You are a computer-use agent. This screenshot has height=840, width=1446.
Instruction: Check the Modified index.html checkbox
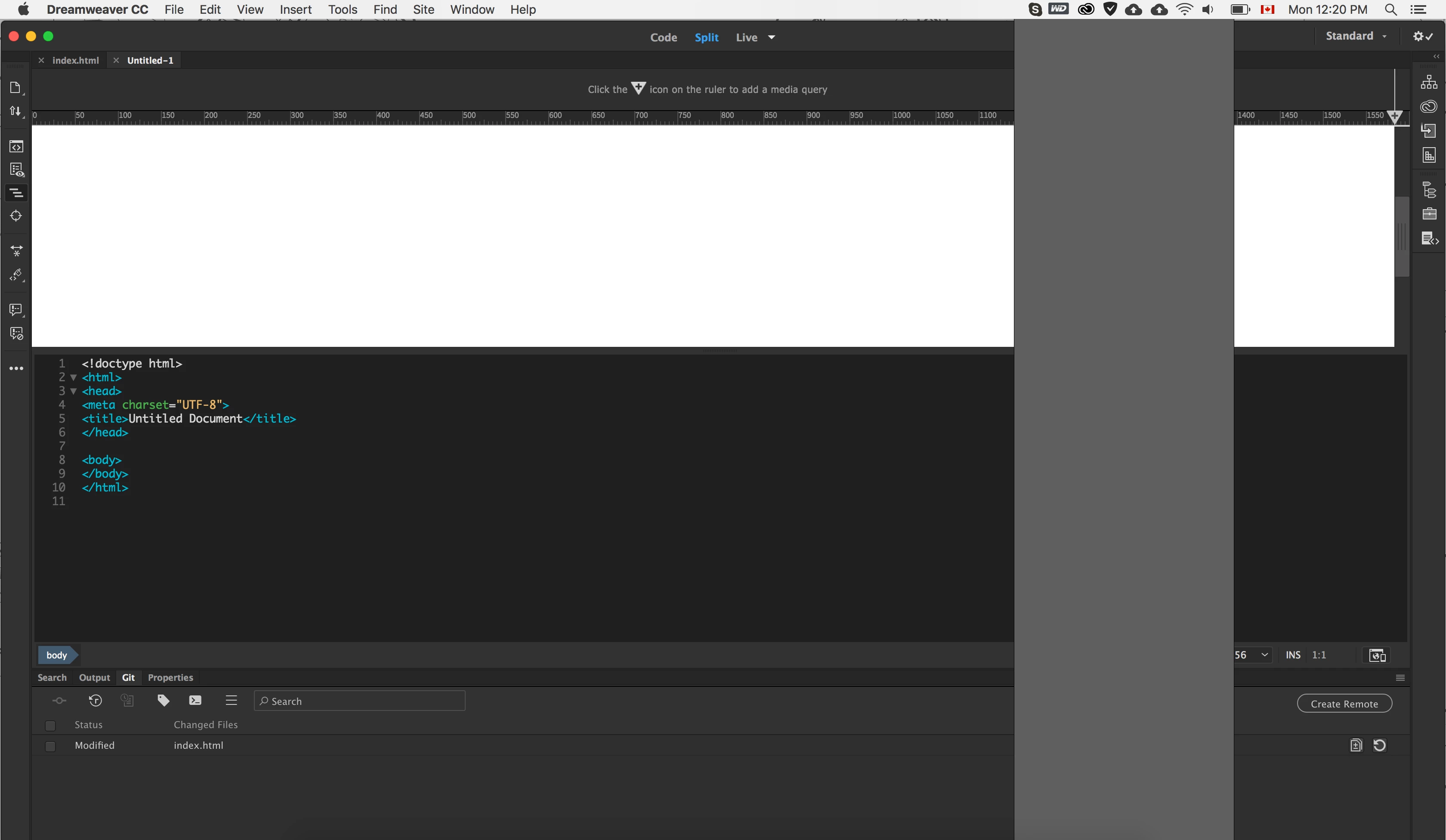pyautogui.click(x=50, y=746)
